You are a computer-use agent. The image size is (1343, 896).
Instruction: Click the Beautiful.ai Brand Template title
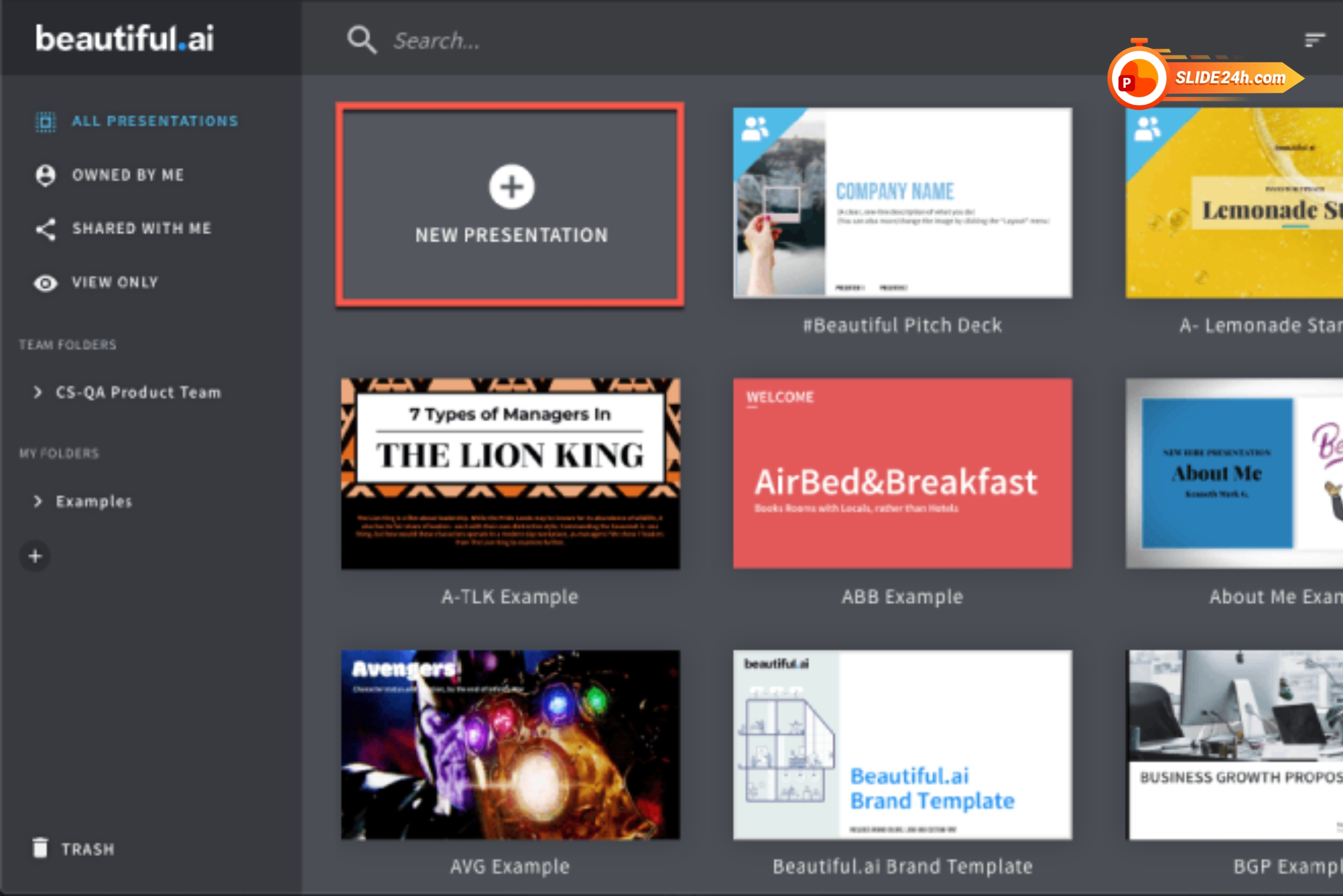(903, 866)
